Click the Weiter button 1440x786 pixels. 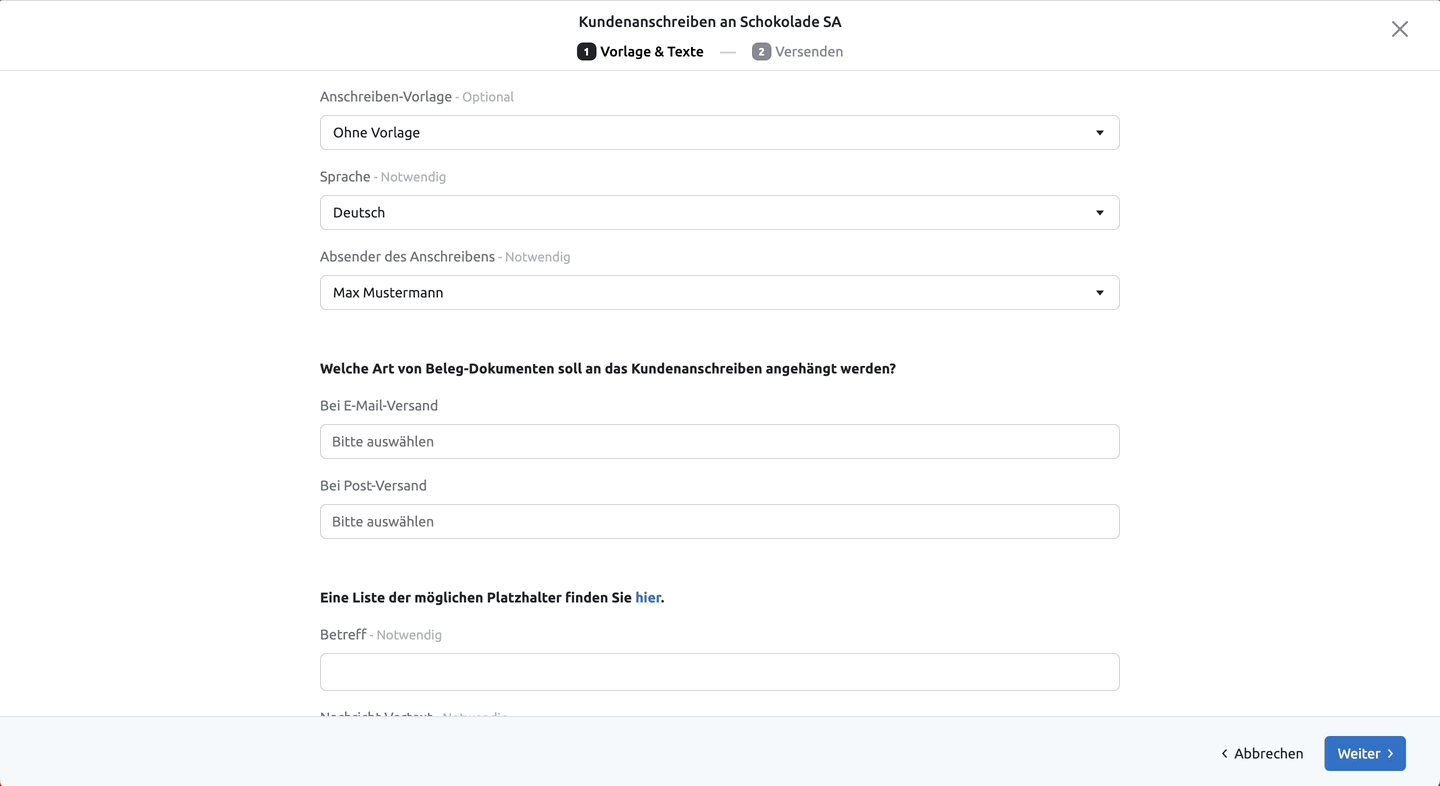1365,753
